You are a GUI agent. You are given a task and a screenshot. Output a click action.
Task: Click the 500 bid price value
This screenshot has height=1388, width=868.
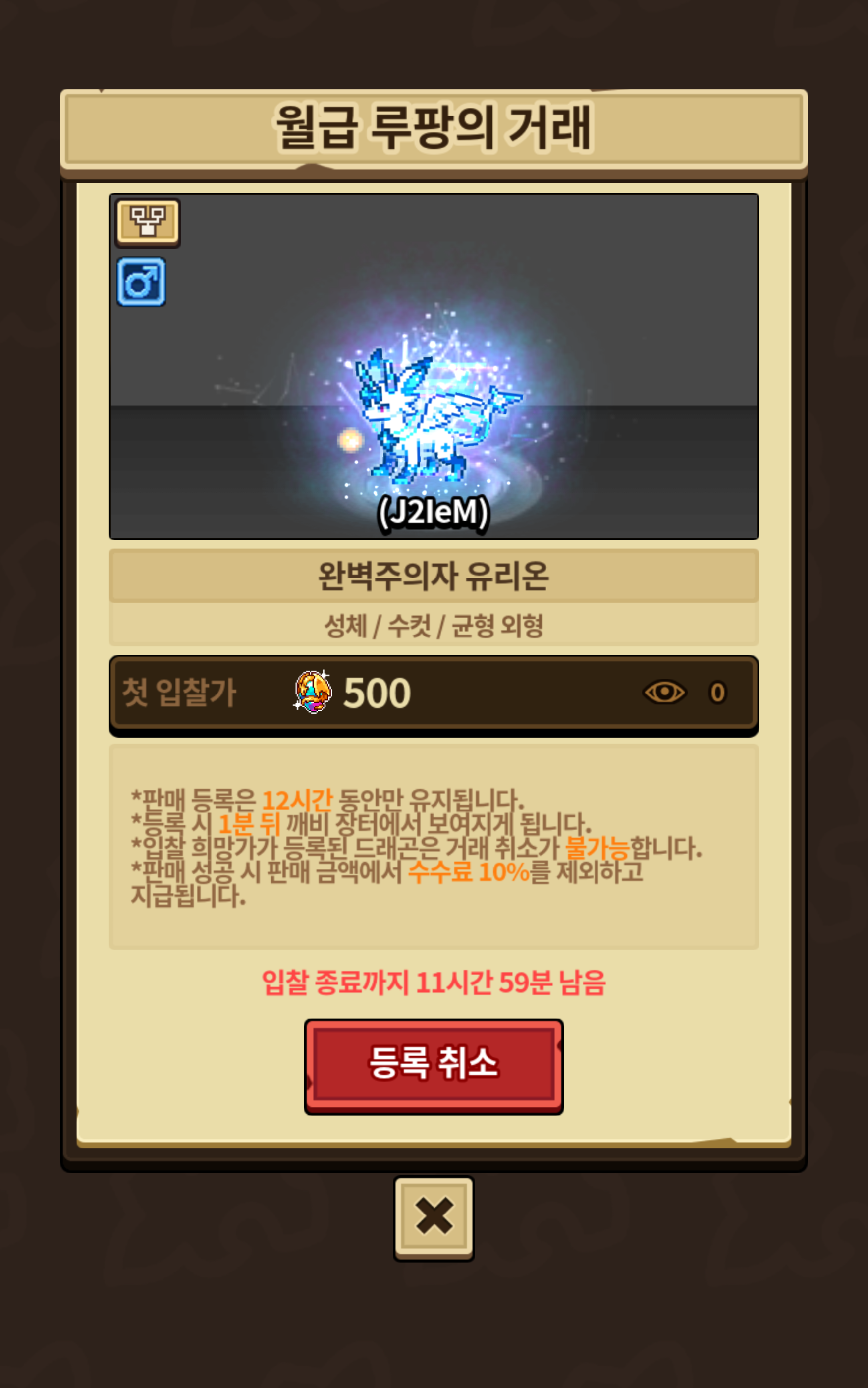[x=377, y=693]
